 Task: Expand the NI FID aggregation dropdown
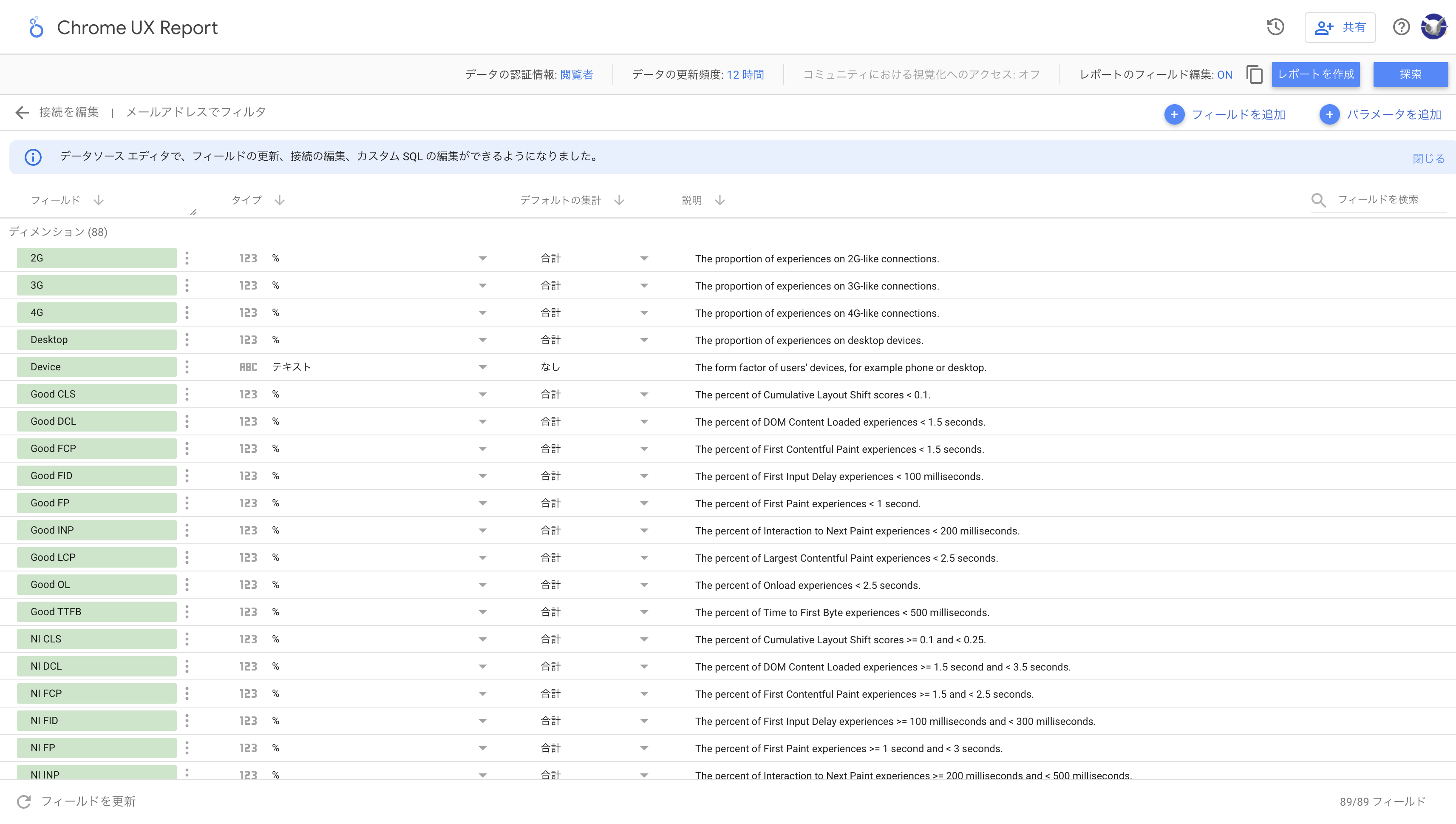[644, 720]
